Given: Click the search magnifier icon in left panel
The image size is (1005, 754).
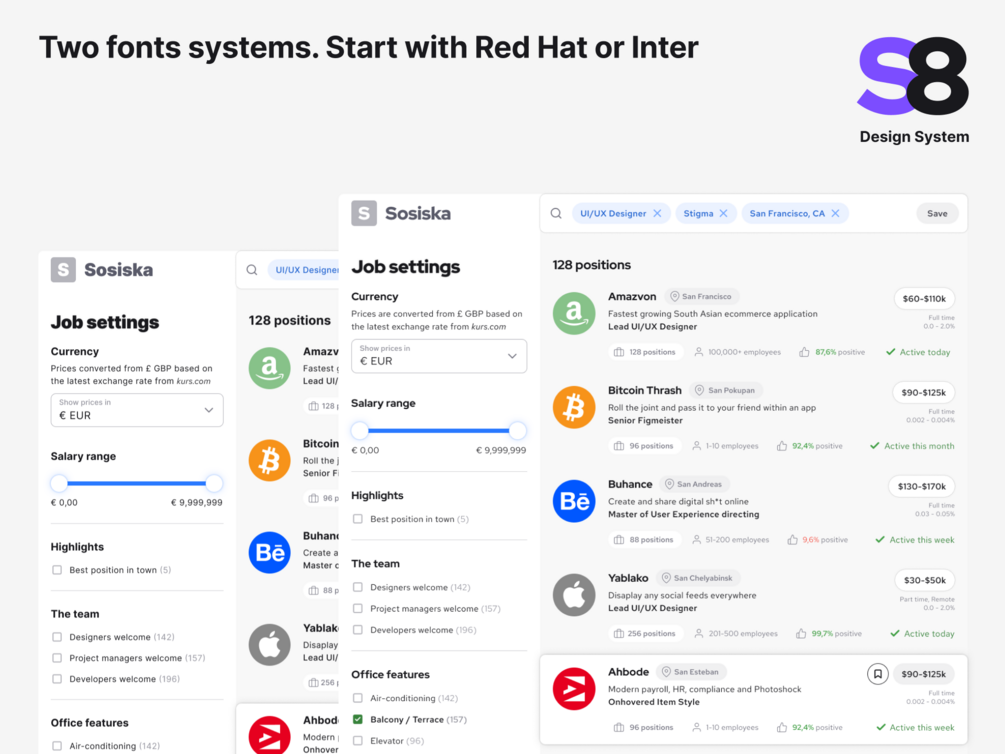Looking at the screenshot, I should (252, 270).
